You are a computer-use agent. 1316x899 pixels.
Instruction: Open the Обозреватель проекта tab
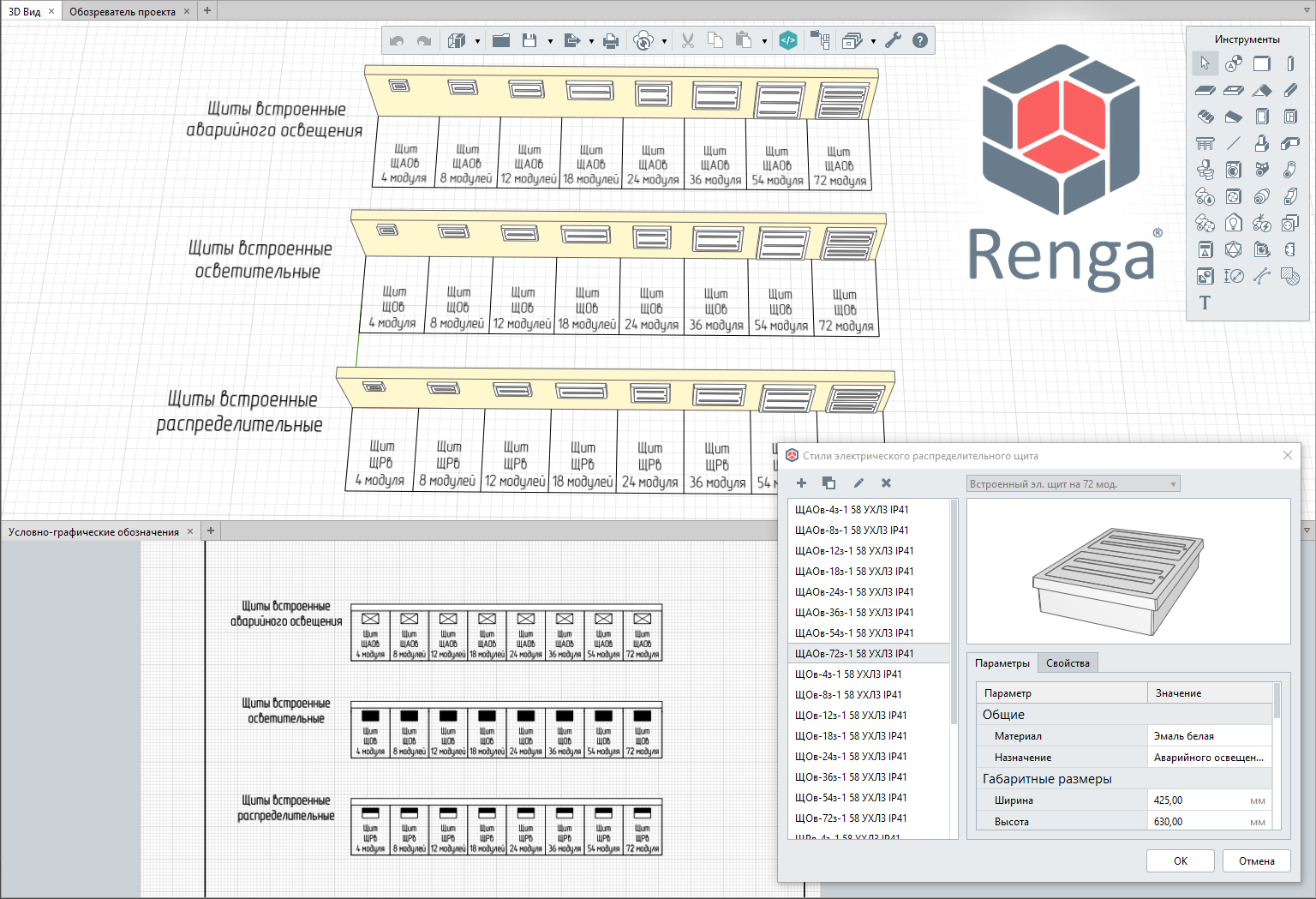[122, 11]
